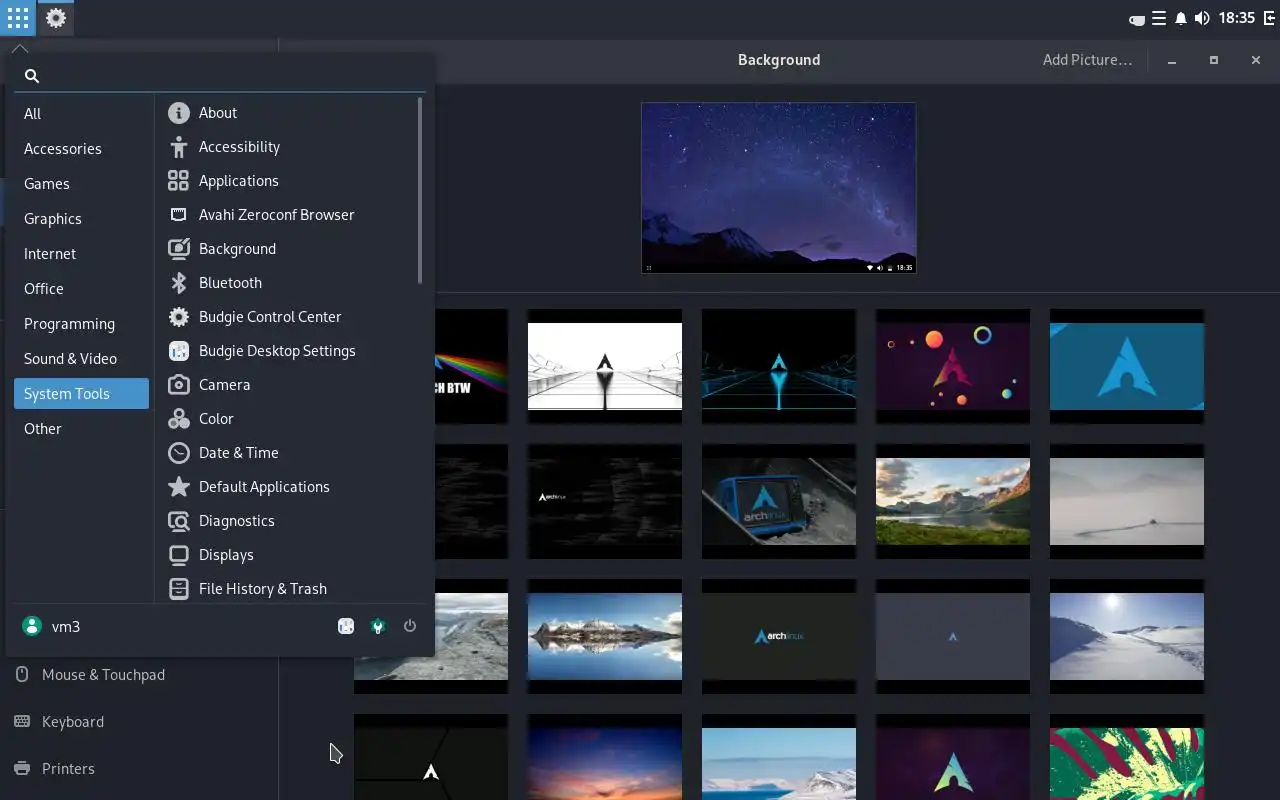Image resolution: width=1280 pixels, height=800 pixels.
Task: Click the Diagnostics icon in menu
Action: click(178, 521)
